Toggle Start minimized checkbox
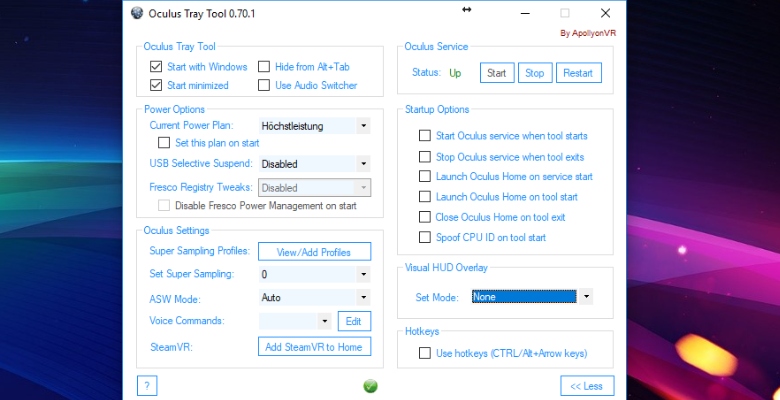This screenshot has width=780, height=400. point(156,85)
